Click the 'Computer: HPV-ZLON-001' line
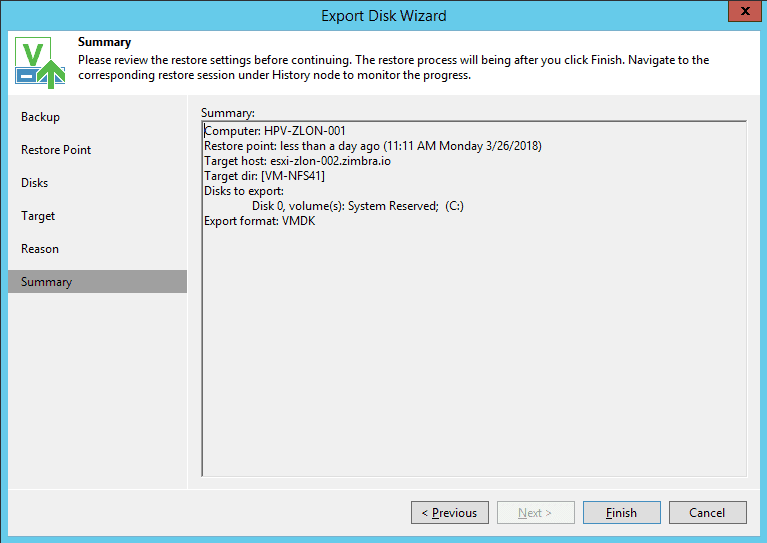This screenshot has width=767, height=543. [275, 131]
